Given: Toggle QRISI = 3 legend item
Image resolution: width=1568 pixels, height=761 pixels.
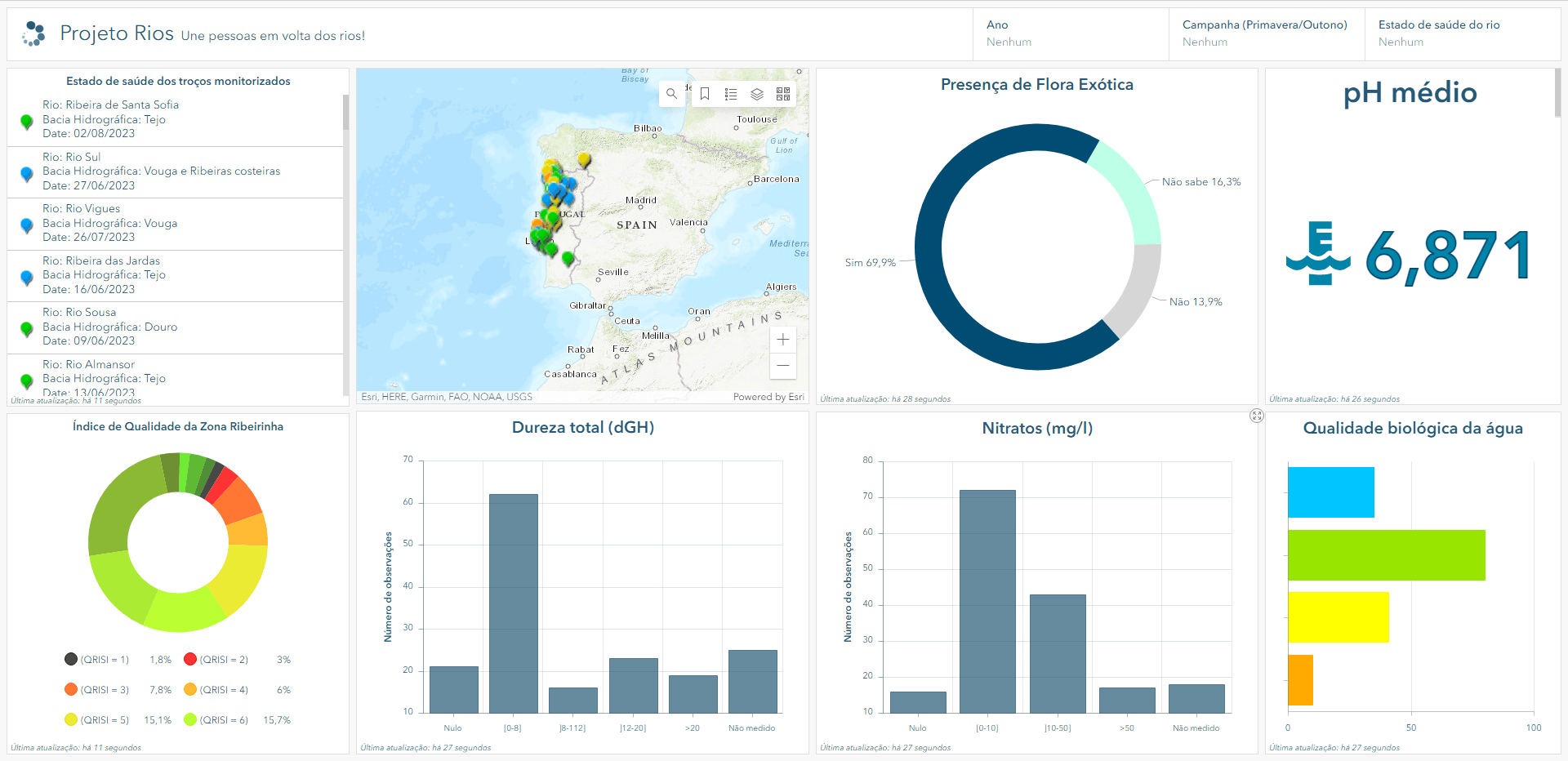Looking at the screenshot, I should [x=98, y=690].
